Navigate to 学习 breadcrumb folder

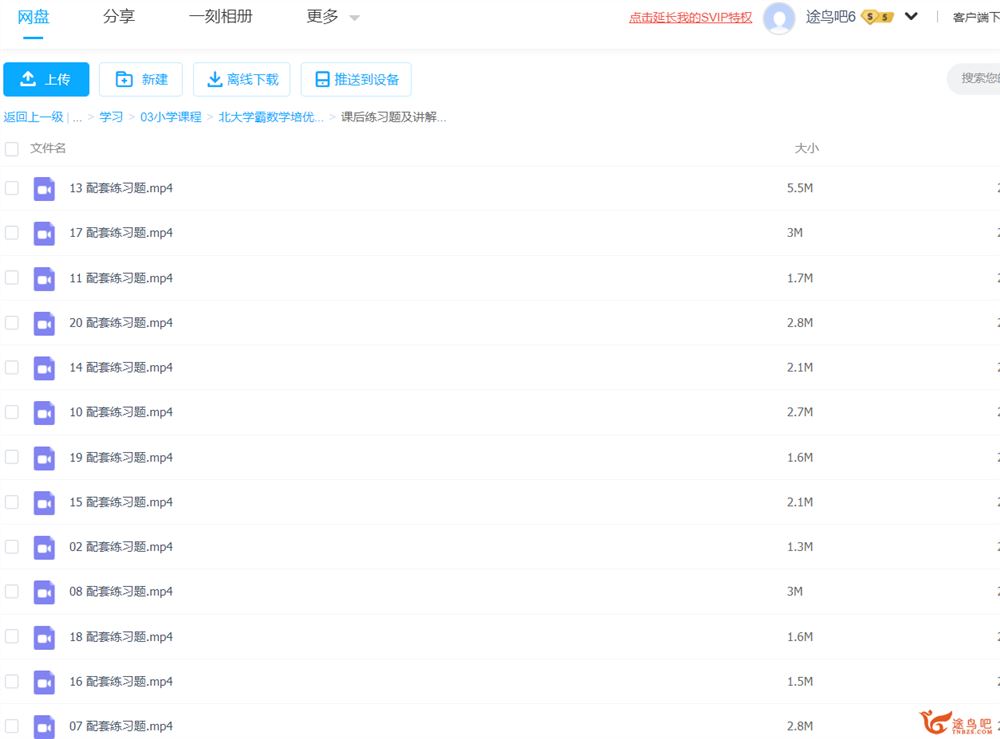pos(111,117)
